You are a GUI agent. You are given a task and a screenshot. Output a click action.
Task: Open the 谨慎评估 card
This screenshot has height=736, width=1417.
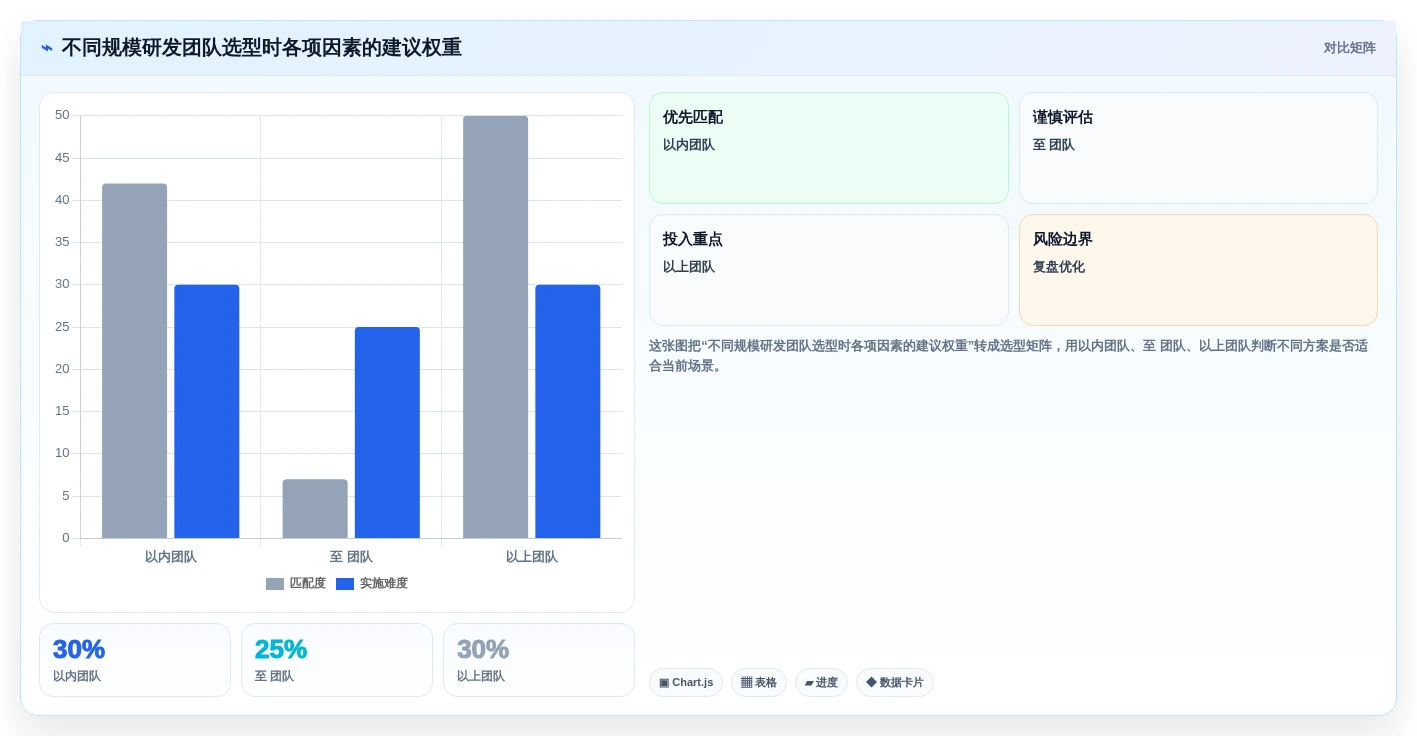tap(1198, 148)
